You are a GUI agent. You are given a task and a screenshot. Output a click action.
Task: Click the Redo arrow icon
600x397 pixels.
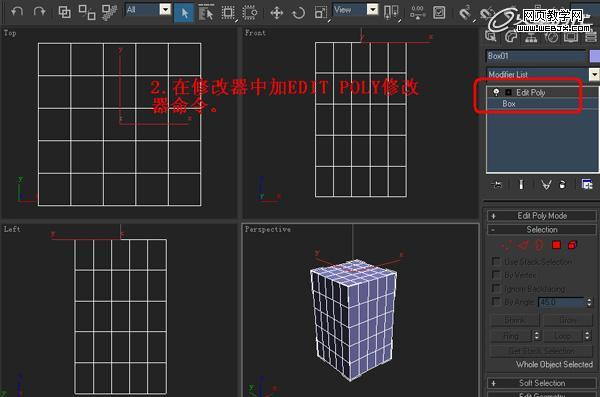39,11
